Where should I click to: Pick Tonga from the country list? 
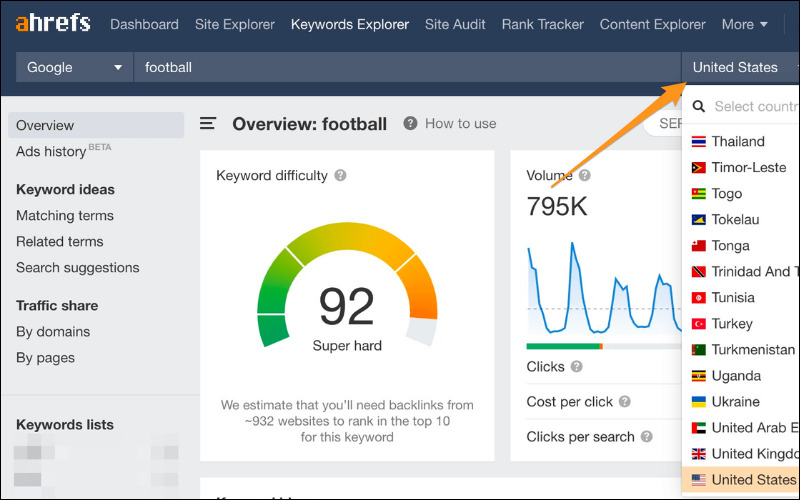coord(741,245)
